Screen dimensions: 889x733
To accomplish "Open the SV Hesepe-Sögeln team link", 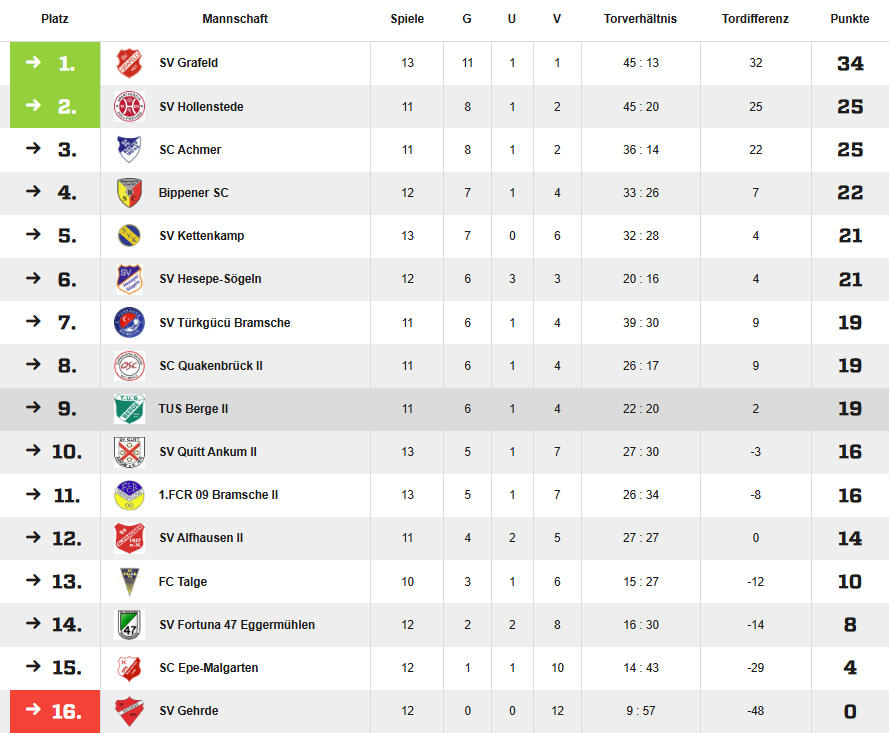I will [210, 279].
